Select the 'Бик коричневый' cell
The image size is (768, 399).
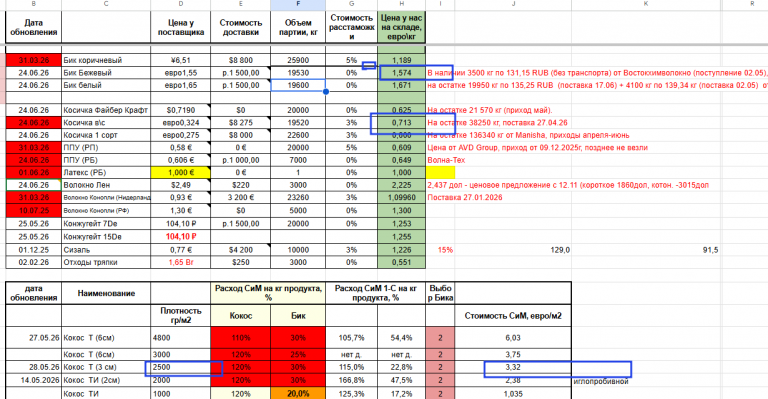click(x=106, y=60)
